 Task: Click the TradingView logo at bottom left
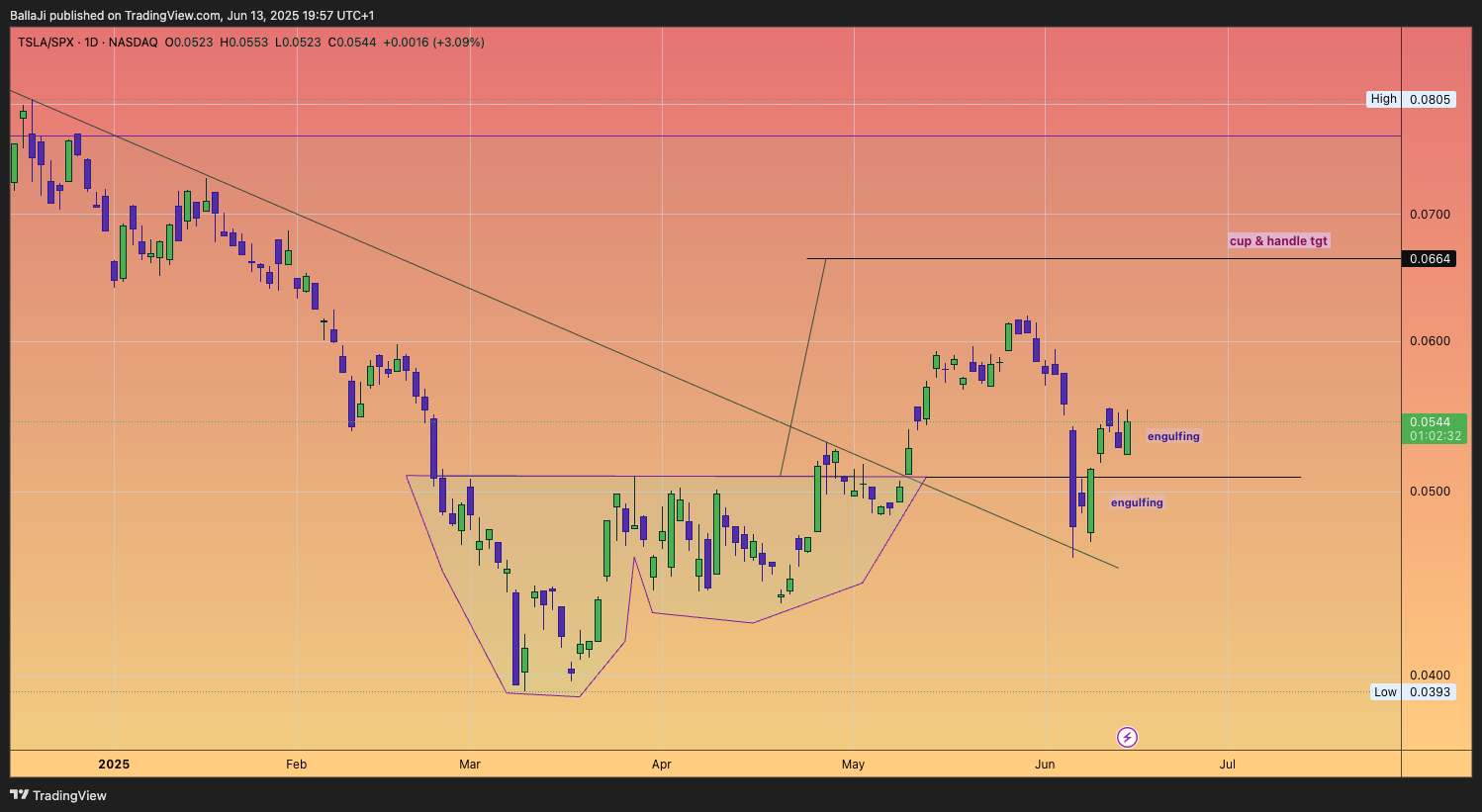point(58,795)
